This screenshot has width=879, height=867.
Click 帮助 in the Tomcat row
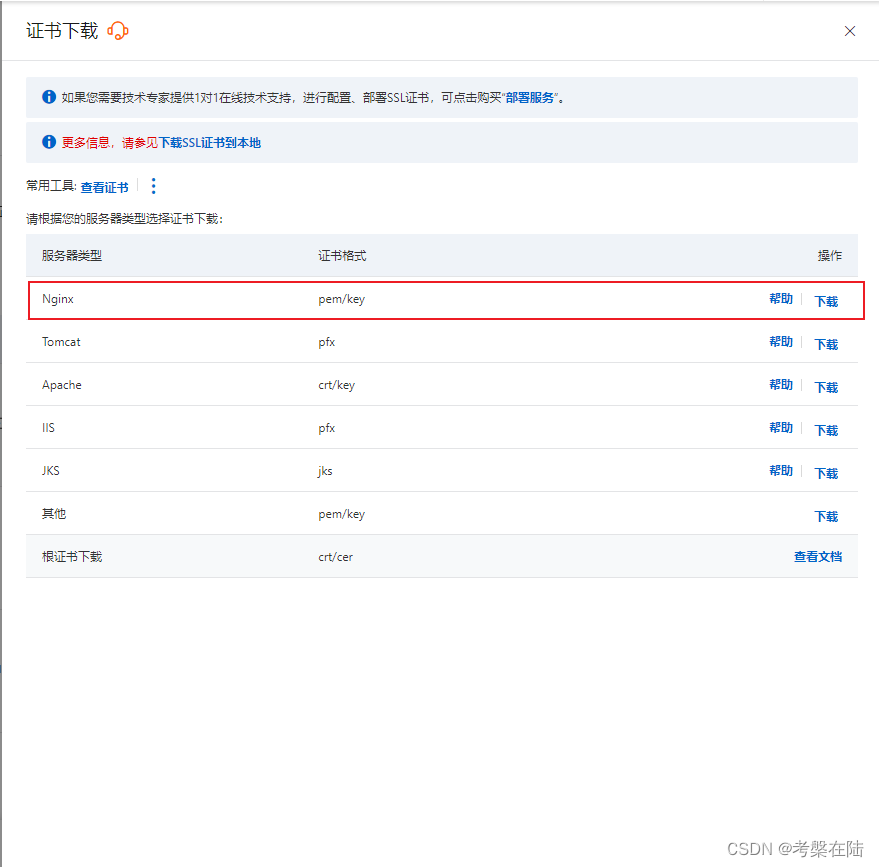pyautogui.click(x=780, y=341)
